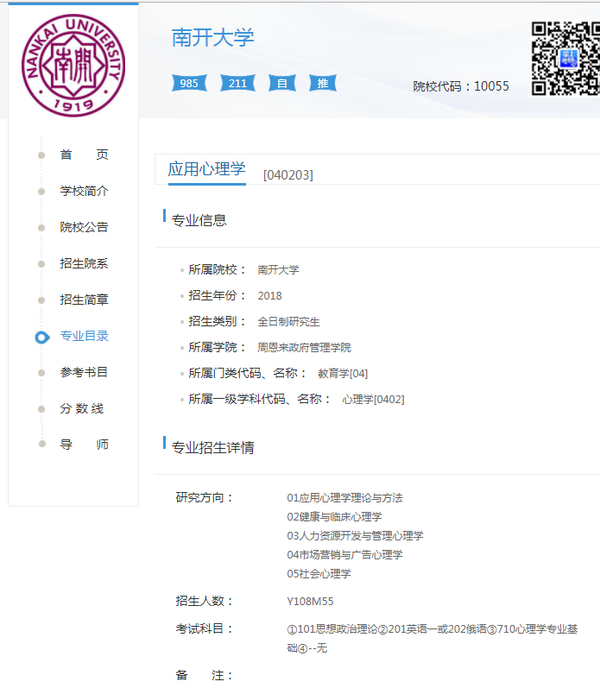The image size is (600, 688).
Task: Click the 211 badge
Action: point(237,83)
